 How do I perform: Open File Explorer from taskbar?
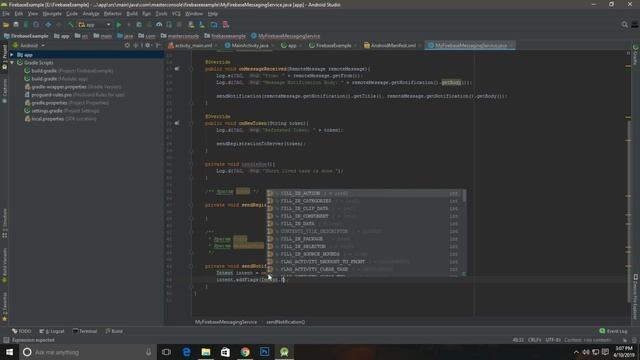pos(206,352)
